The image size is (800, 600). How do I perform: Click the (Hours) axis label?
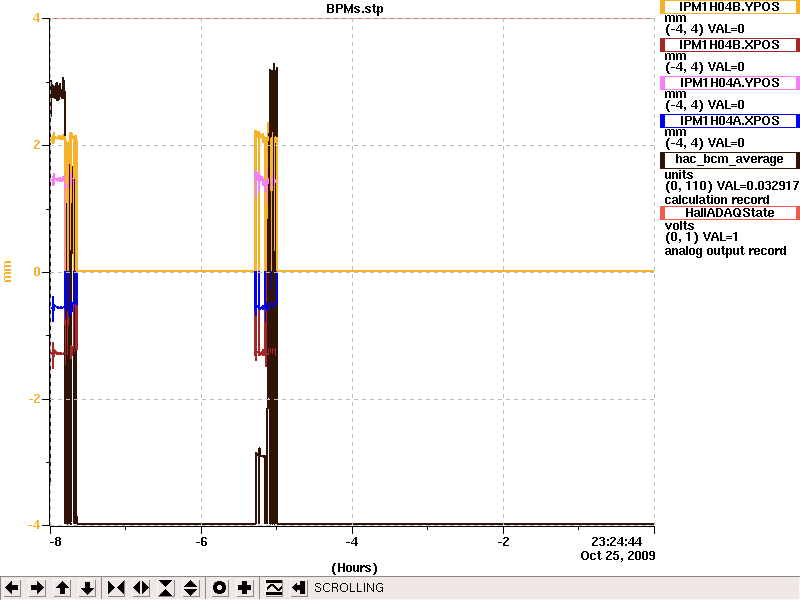[x=355, y=568]
